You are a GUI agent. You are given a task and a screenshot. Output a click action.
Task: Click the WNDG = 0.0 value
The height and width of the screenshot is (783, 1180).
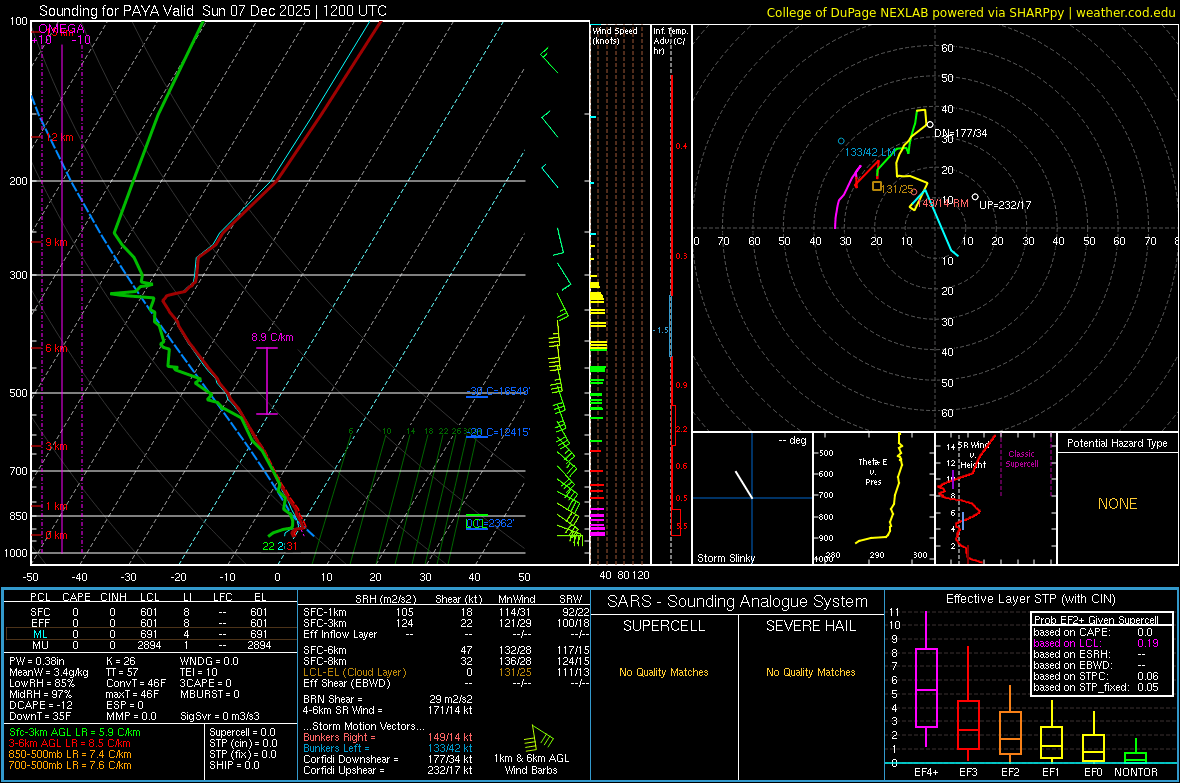(209, 661)
